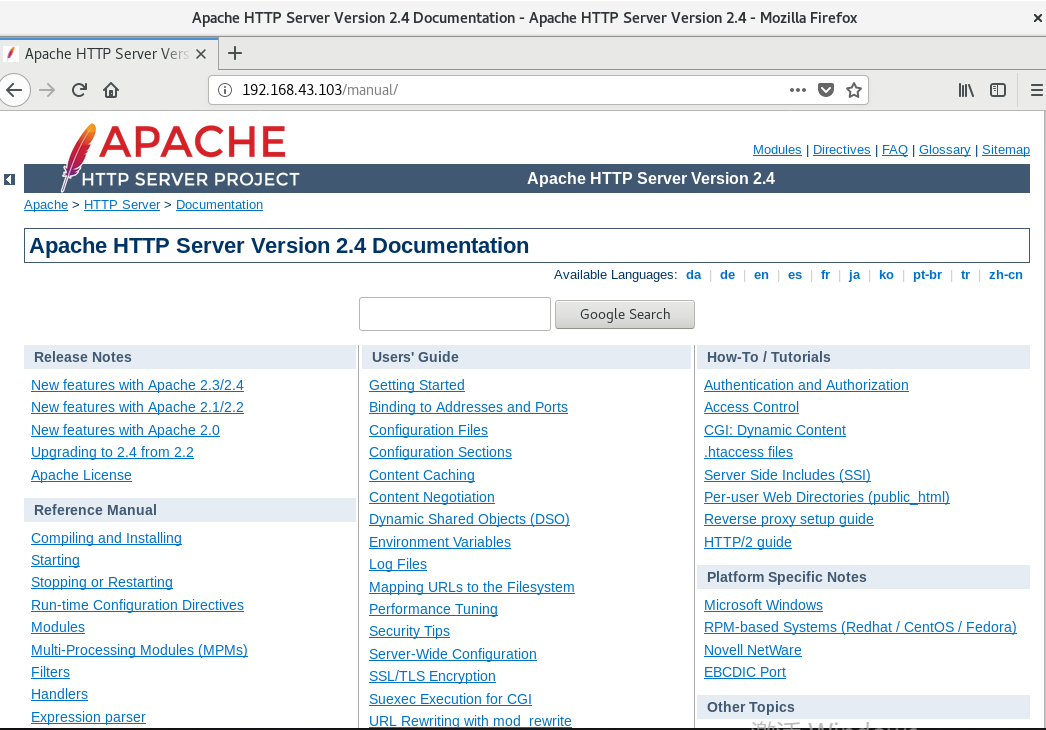Open New features with Apache 2.0
The width and height of the screenshot is (1046, 730).
click(x=125, y=430)
